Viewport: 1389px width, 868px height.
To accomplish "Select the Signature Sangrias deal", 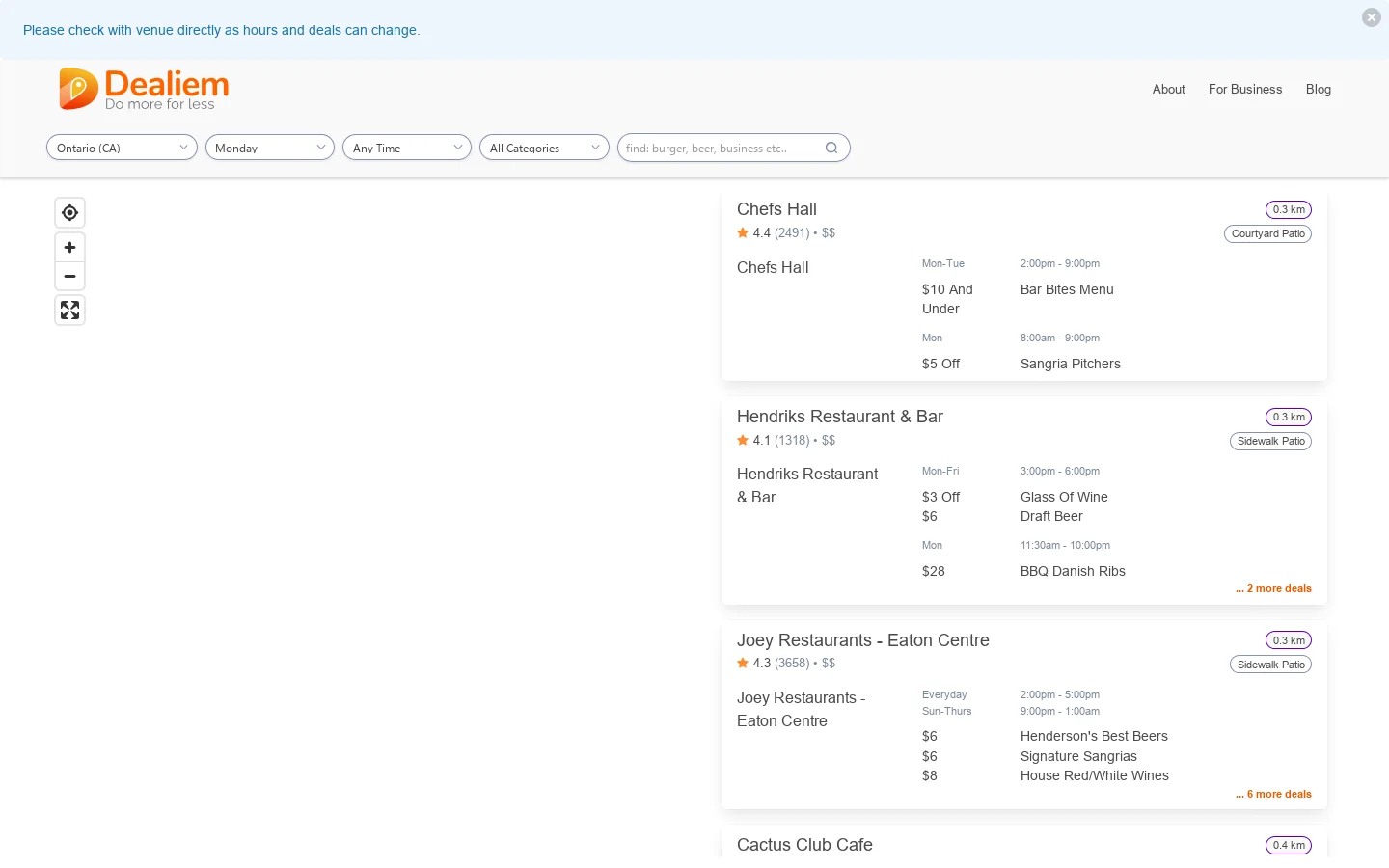I will tap(1078, 756).
